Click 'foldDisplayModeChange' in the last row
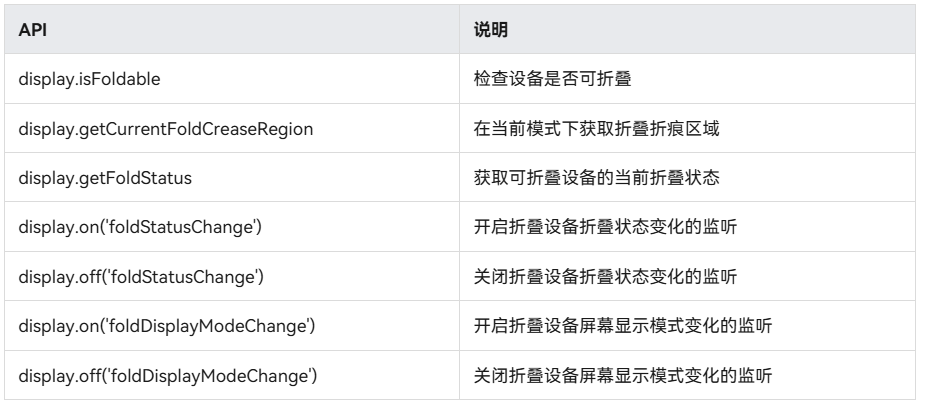 coord(208,376)
